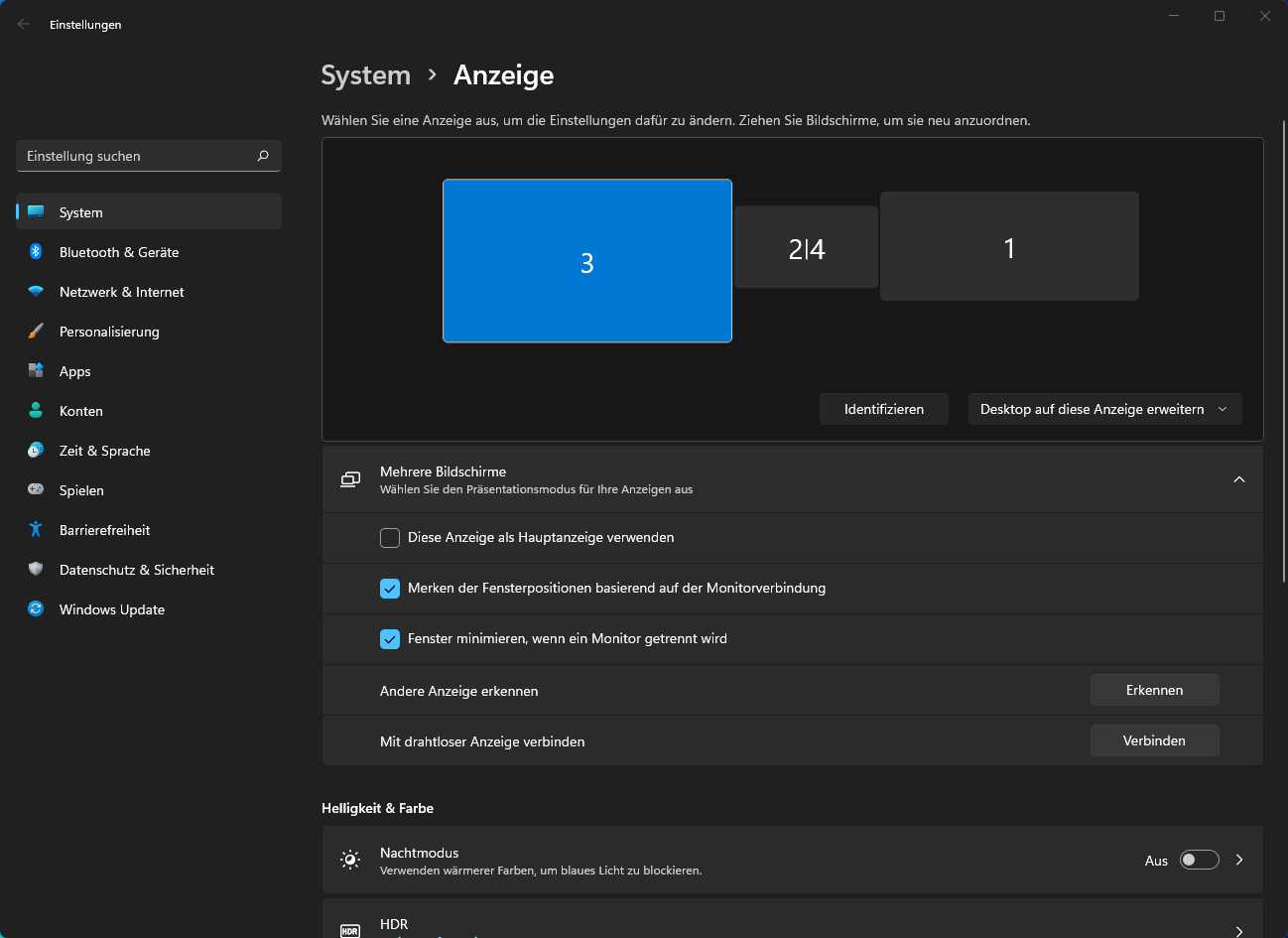The height and width of the screenshot is (938, 1288).
Task: Maximize the Einstellungen window
Action: [x=1220, y=16]
